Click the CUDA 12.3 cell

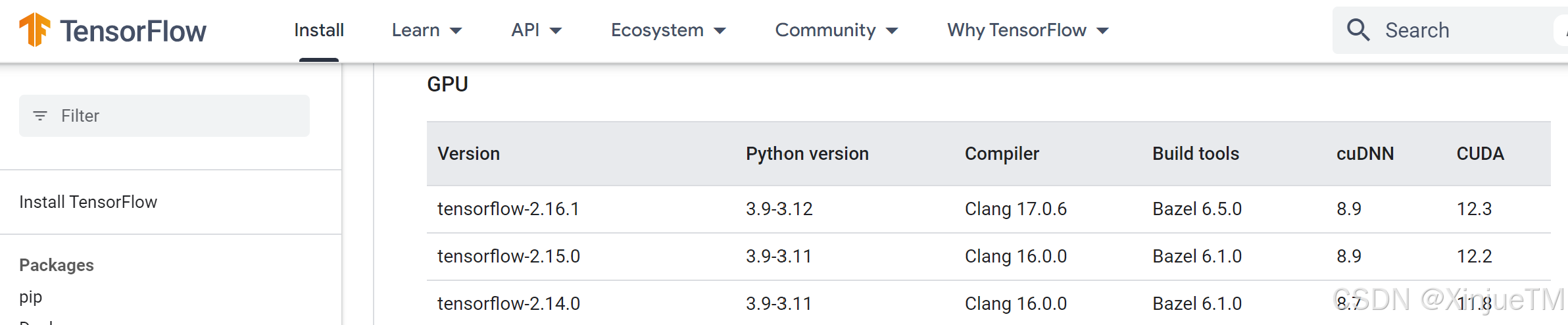[x=1474, y=209]
